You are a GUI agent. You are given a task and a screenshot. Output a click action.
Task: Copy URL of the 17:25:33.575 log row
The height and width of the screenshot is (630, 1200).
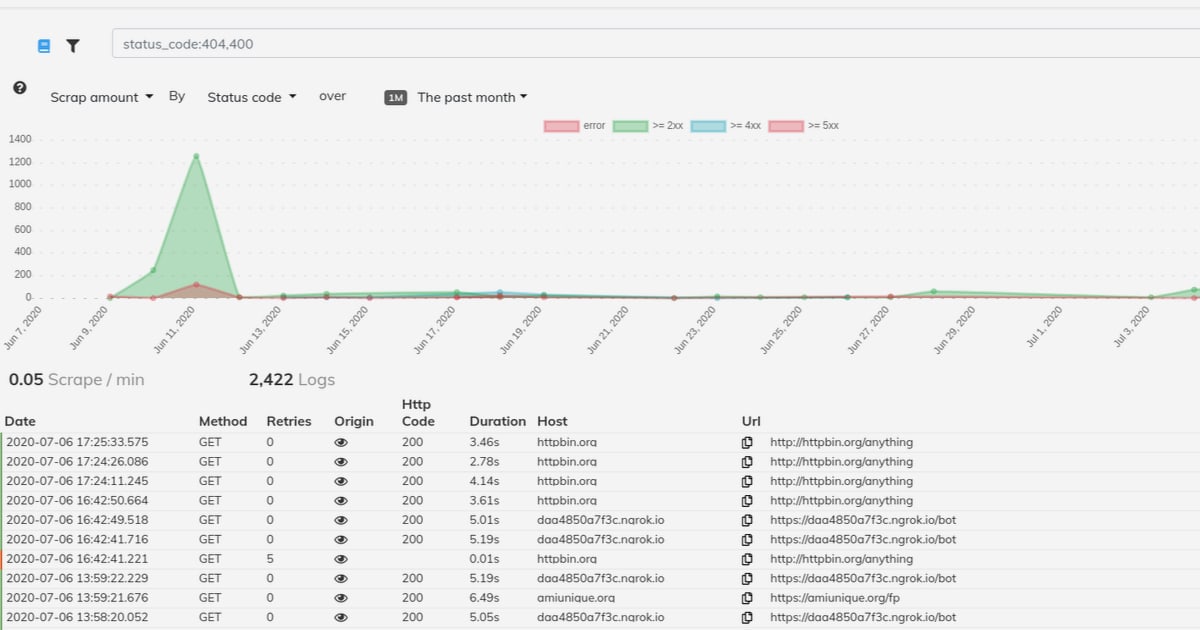coord(747,442)
